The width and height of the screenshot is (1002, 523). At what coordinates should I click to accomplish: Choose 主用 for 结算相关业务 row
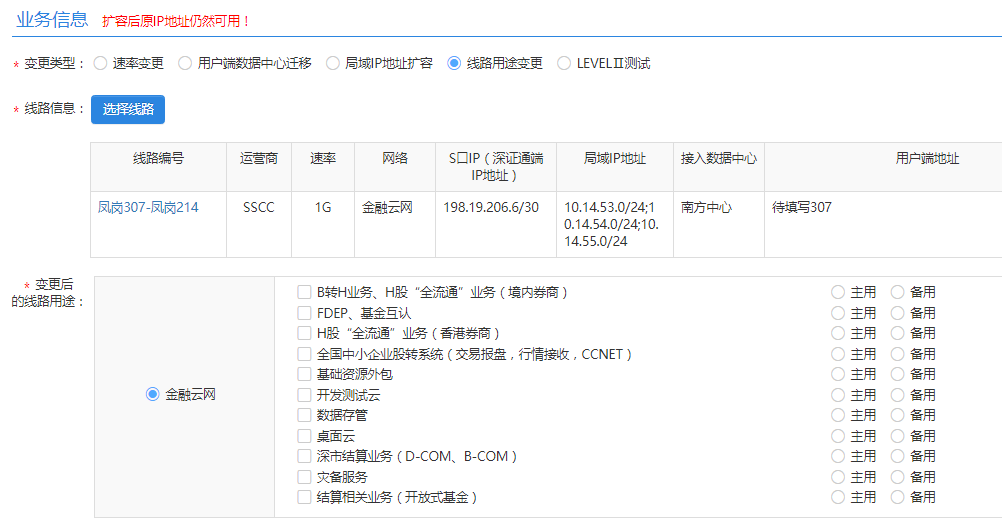pos(838,497)
